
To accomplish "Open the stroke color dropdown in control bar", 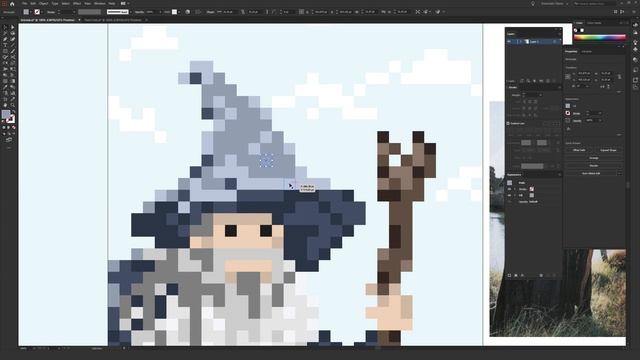I will [x=42, y=12].
